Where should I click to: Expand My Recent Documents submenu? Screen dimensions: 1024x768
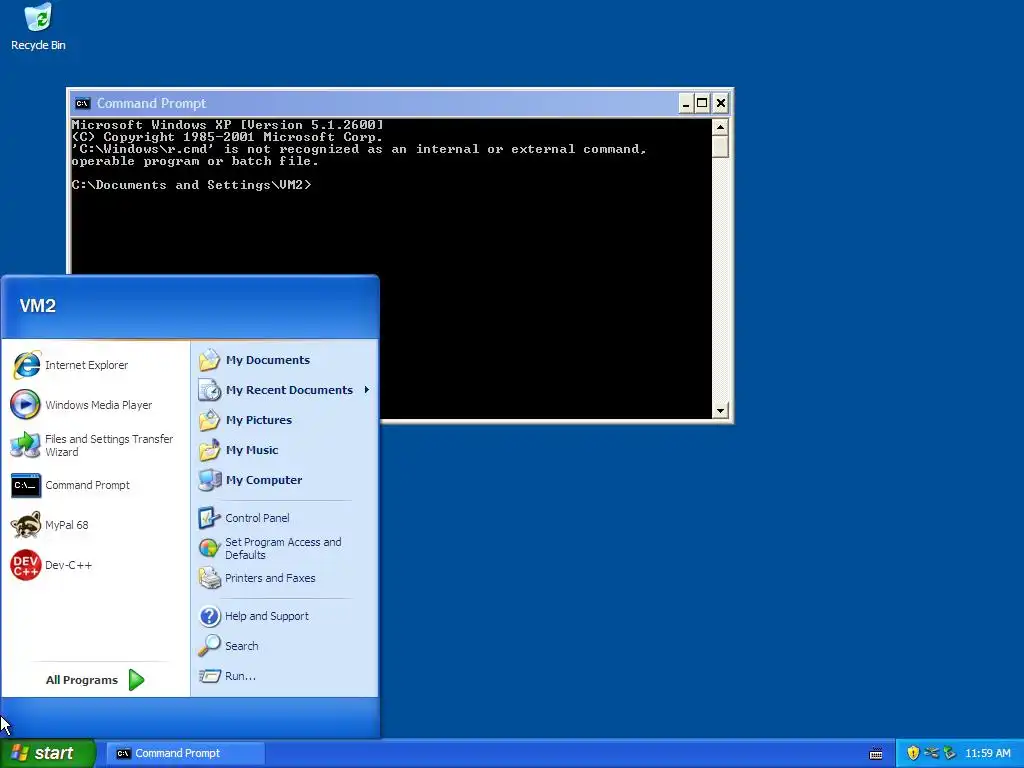point(285,390)
